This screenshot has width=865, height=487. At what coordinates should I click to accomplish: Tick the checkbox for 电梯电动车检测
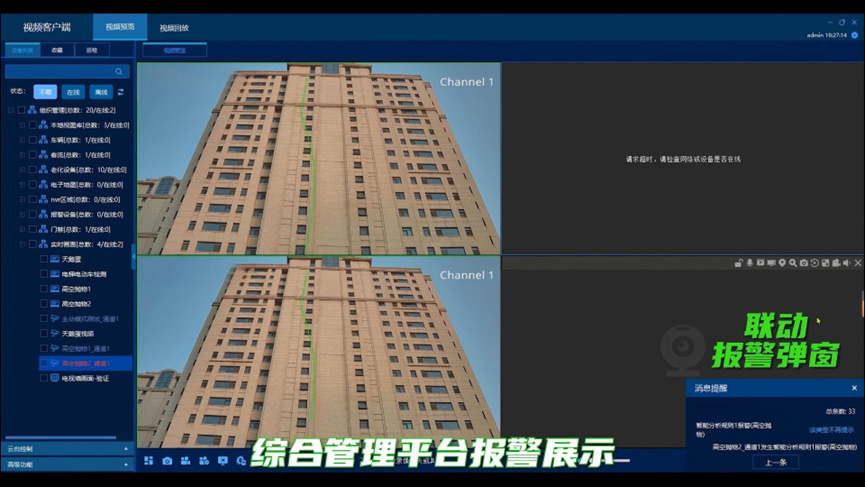(x=44, y=274)
